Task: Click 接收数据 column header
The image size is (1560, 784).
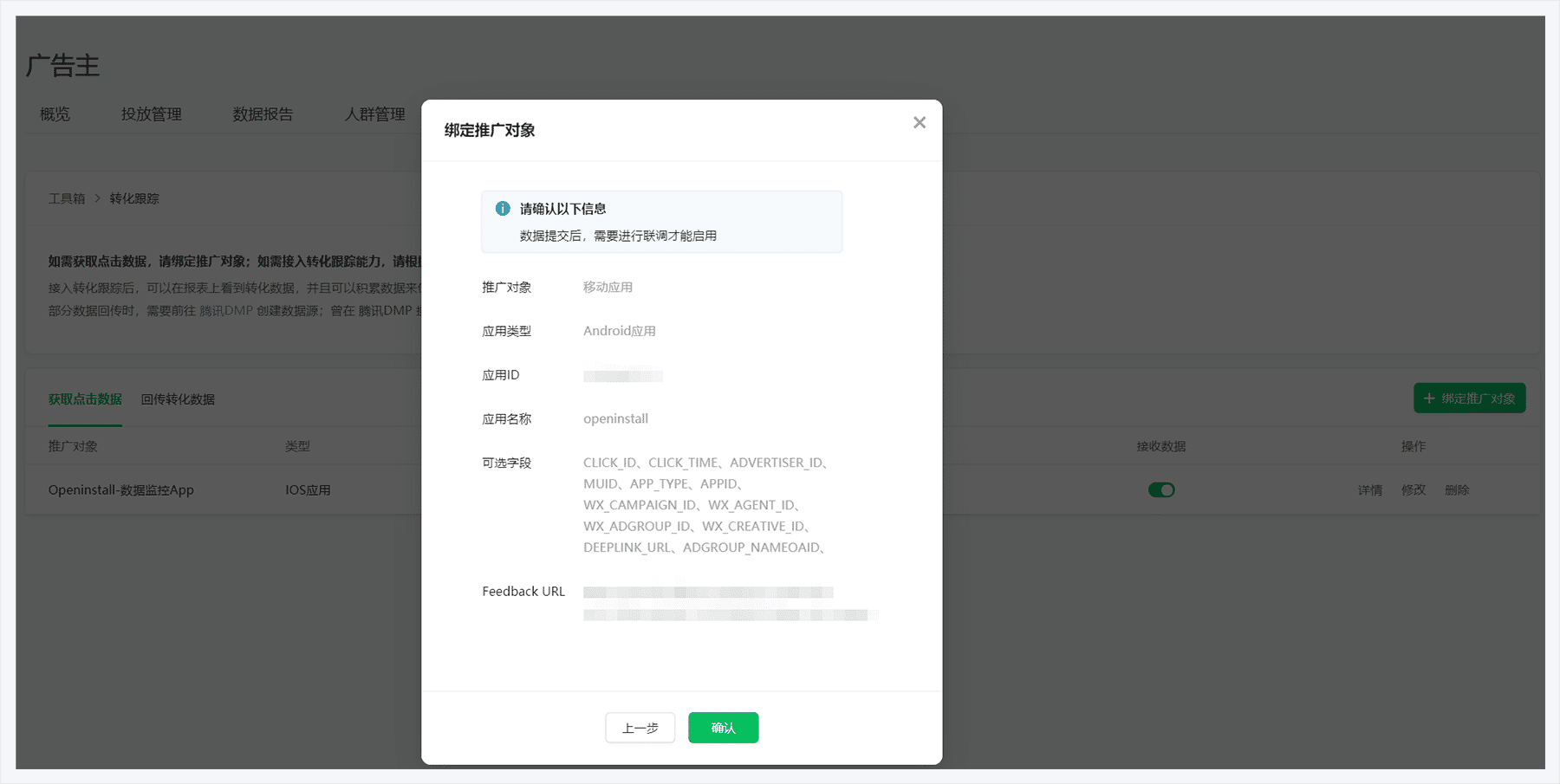Action: 1161,446
